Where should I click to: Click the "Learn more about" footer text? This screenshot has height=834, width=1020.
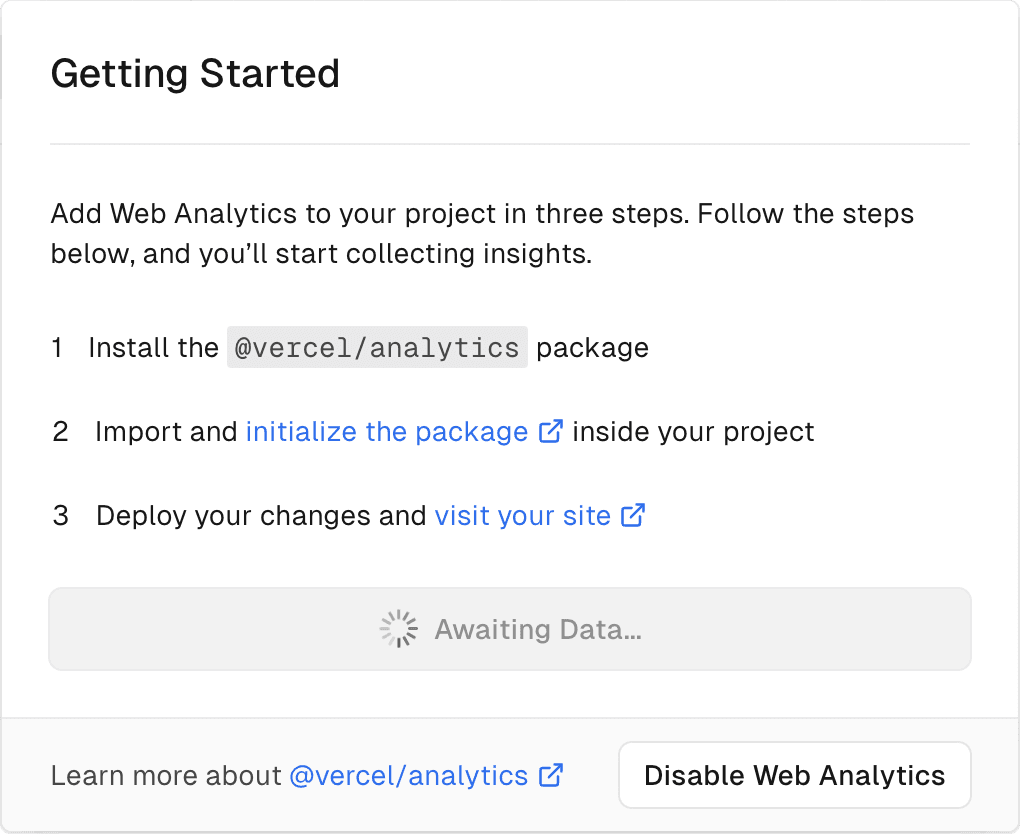click(x=165, y=775)
